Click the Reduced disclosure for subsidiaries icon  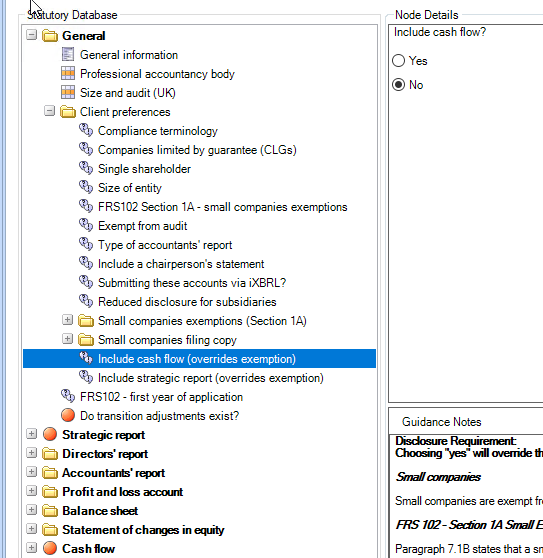[86, 301]
